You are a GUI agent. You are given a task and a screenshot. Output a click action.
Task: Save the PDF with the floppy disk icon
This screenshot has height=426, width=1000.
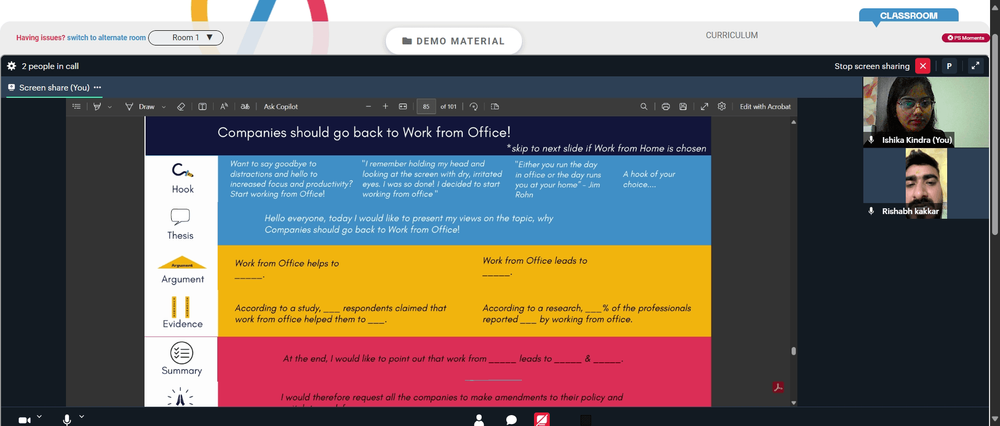point(683,106)
